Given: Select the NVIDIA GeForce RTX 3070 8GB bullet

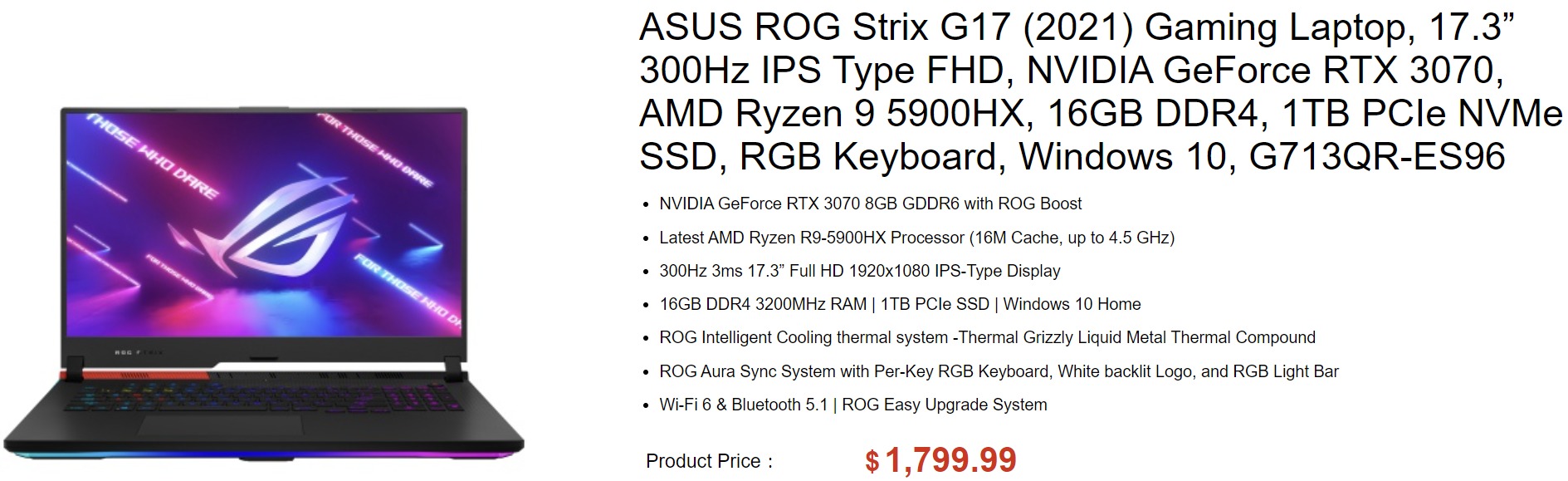Looking at the screenshot, I should [870, 204].
